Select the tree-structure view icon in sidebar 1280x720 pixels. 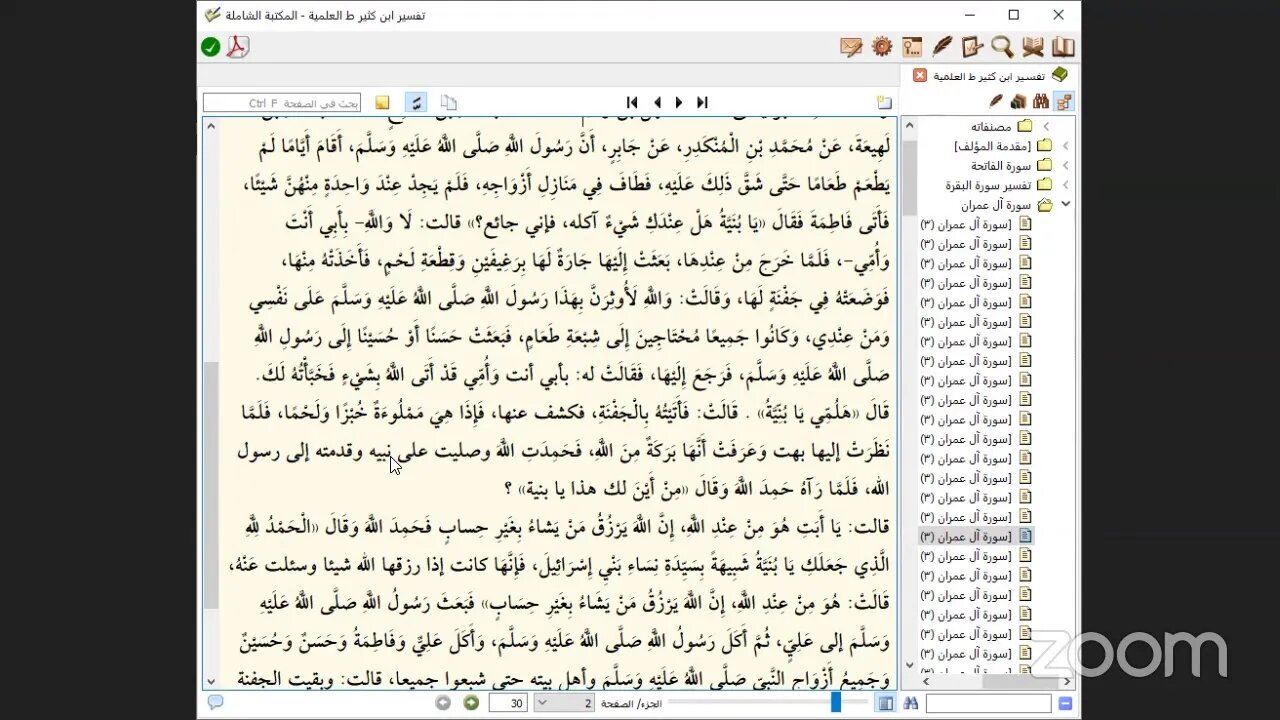(1064, 101)
